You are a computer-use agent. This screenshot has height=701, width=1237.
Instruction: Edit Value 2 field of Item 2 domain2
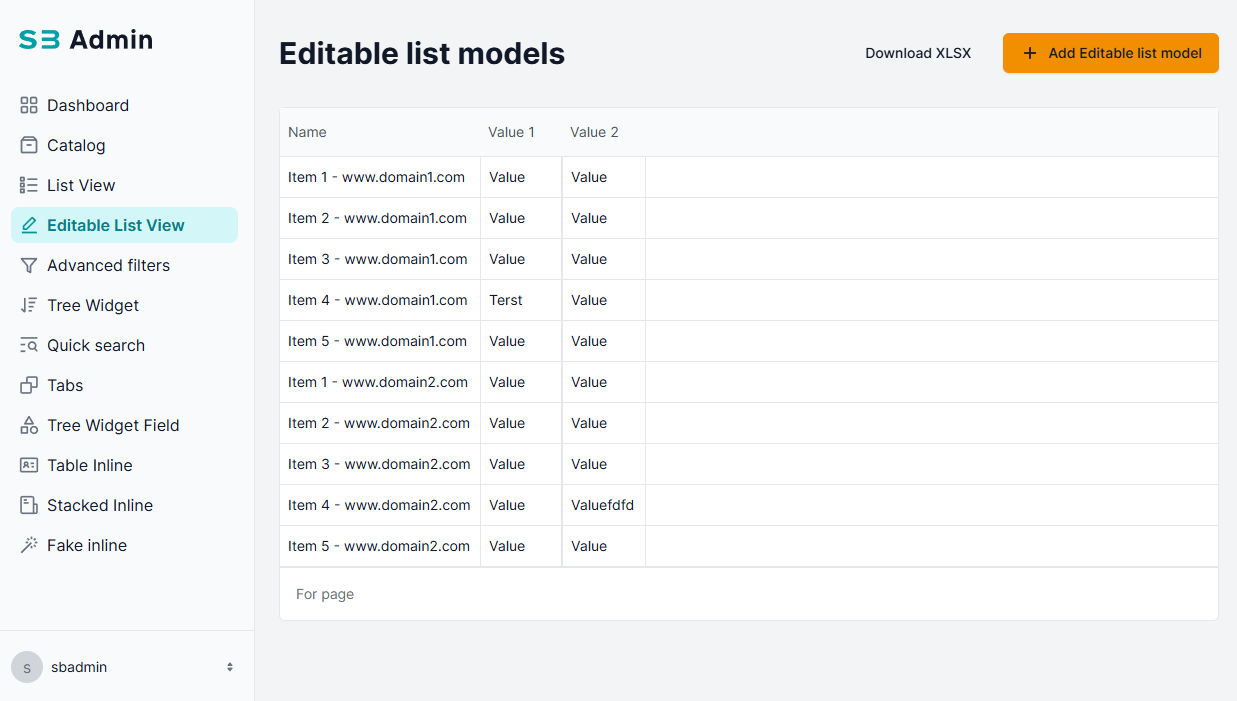coord(604,423)
